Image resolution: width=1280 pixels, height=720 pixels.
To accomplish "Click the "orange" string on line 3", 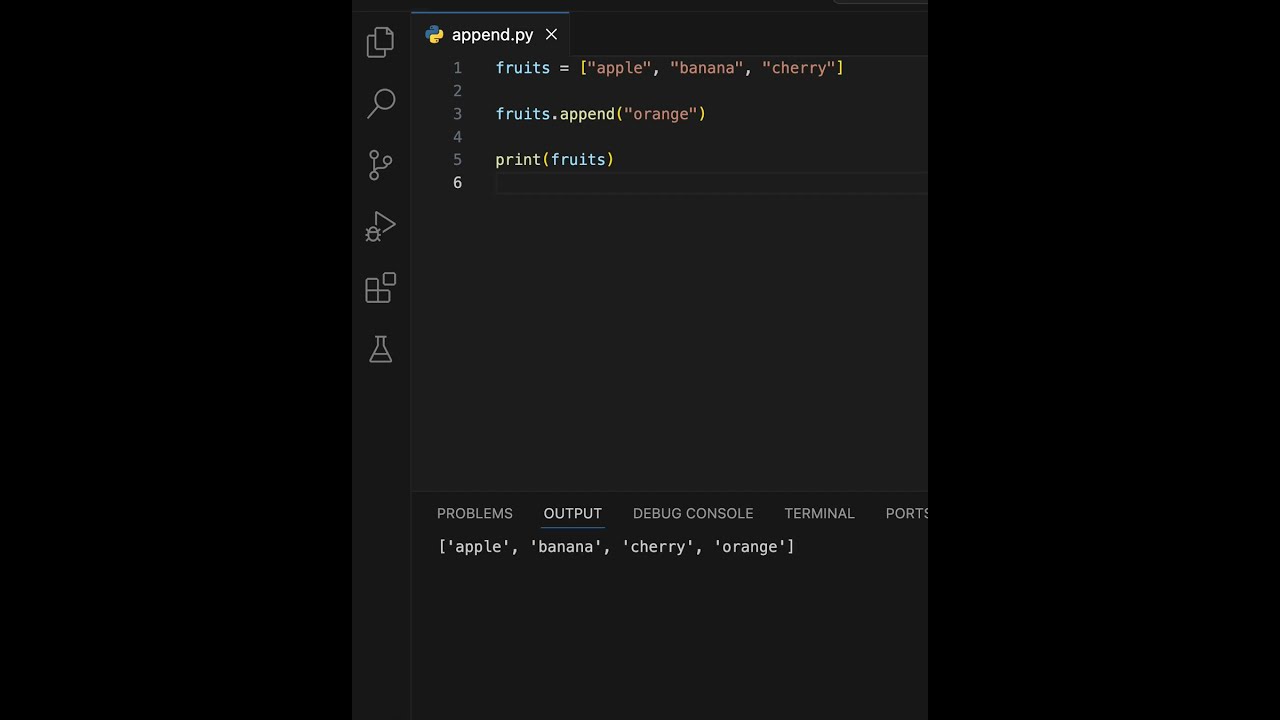I will pos(661,114).
